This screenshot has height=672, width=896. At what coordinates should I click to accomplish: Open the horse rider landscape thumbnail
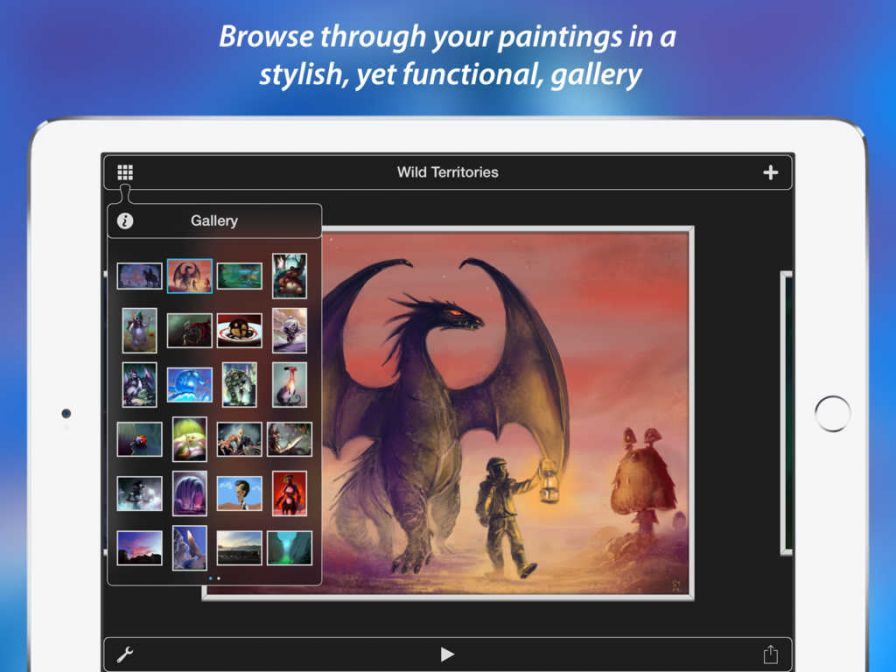(138, 278)
